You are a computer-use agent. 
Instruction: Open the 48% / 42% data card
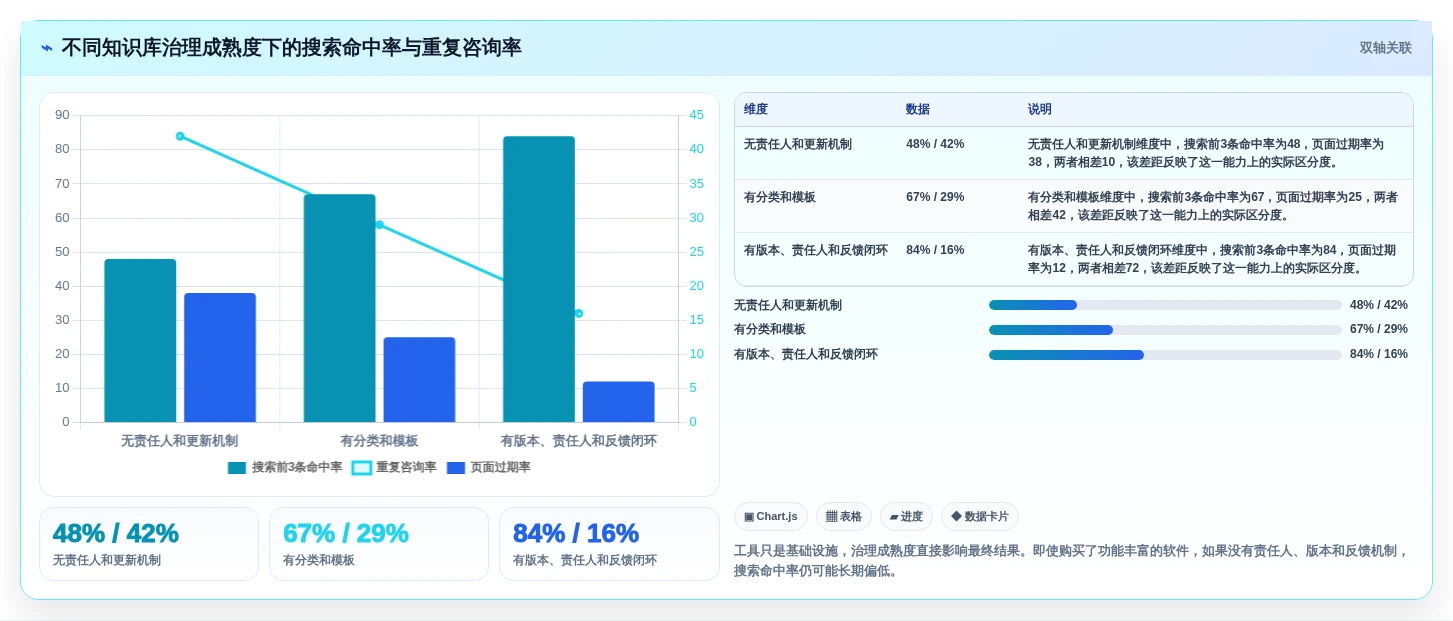pos(149,544)
